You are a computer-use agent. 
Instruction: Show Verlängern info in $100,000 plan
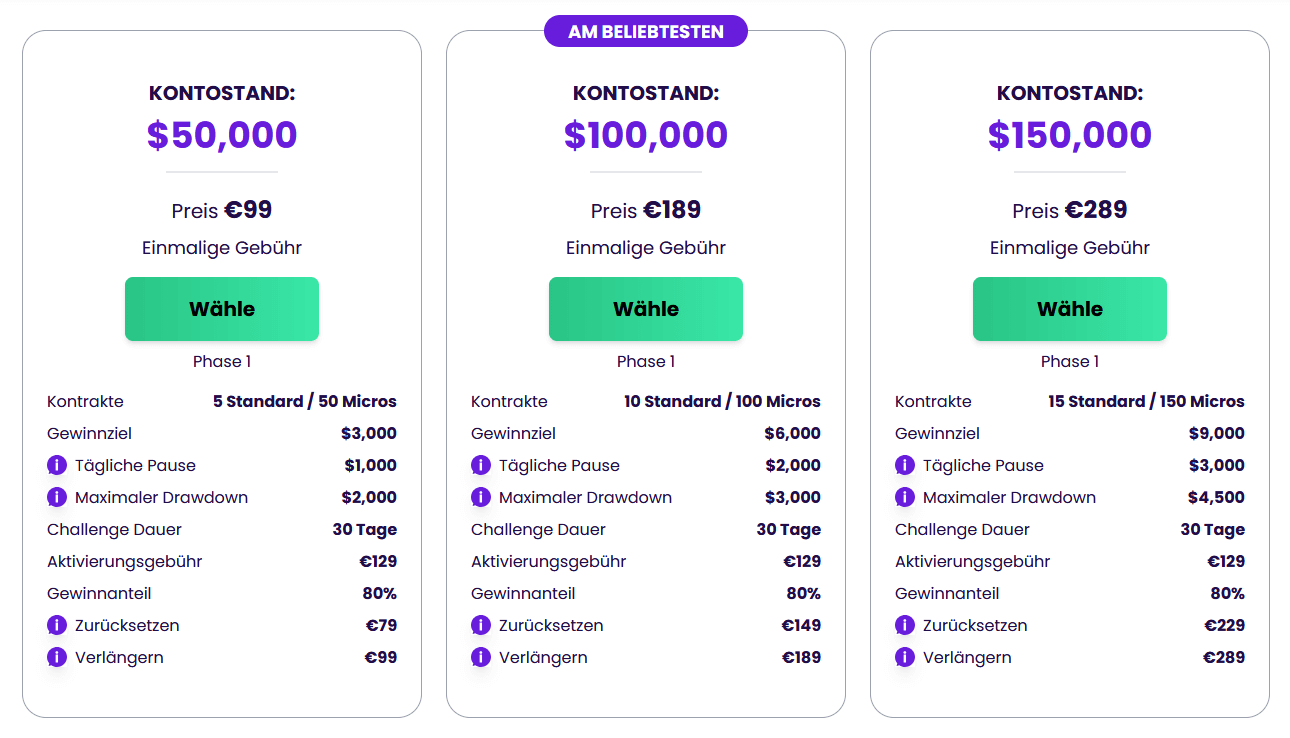pyautogui.click(x=481, y=657)
